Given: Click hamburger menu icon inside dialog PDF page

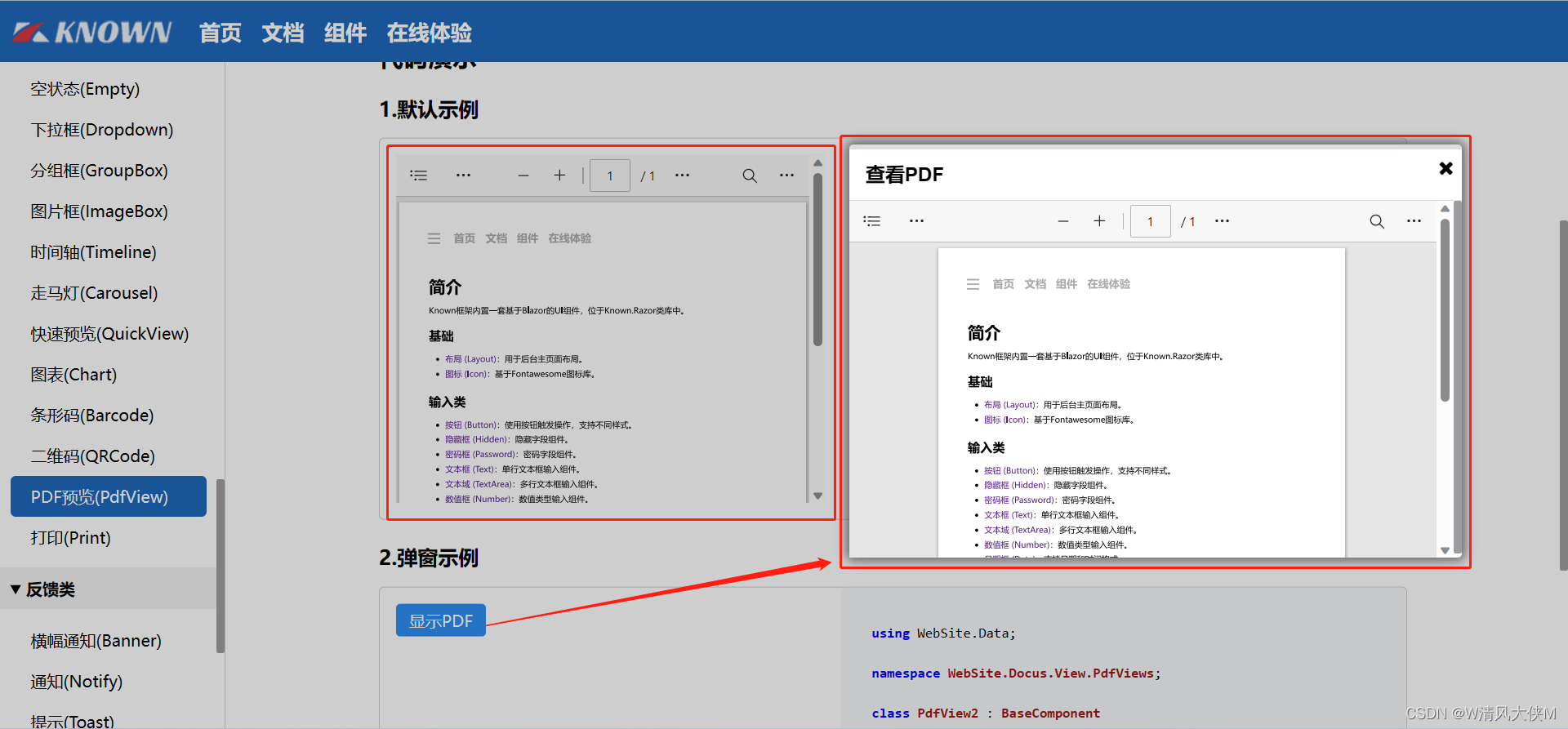Looking at the screenshot, I should click(973, 284).
